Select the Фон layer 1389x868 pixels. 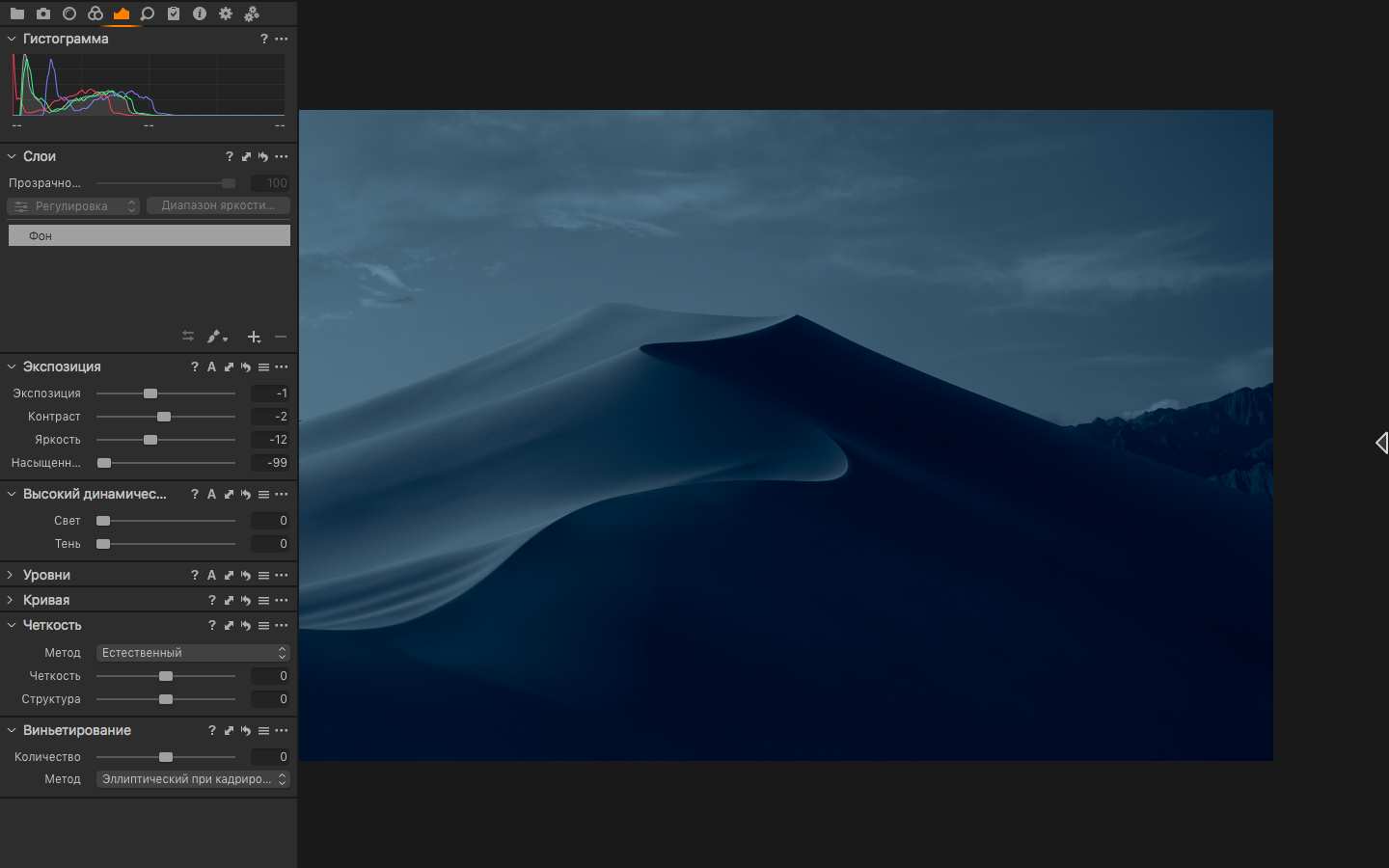click(x=150, y=235)
